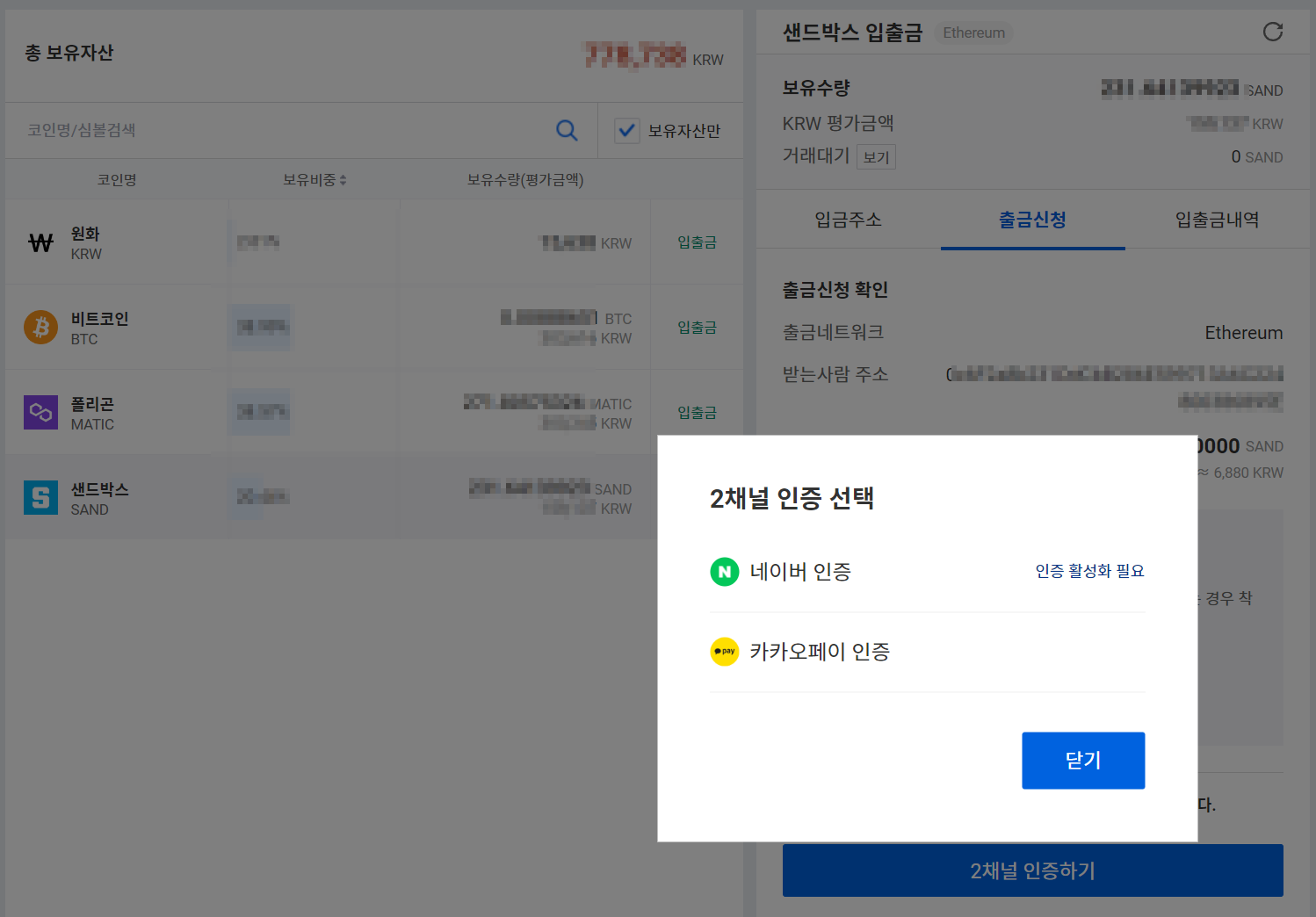Viewport: 1316px width, 917px height.
Task: Click the refresh icon in 샌드박스 입출금 header
Action: (1272, 32)
